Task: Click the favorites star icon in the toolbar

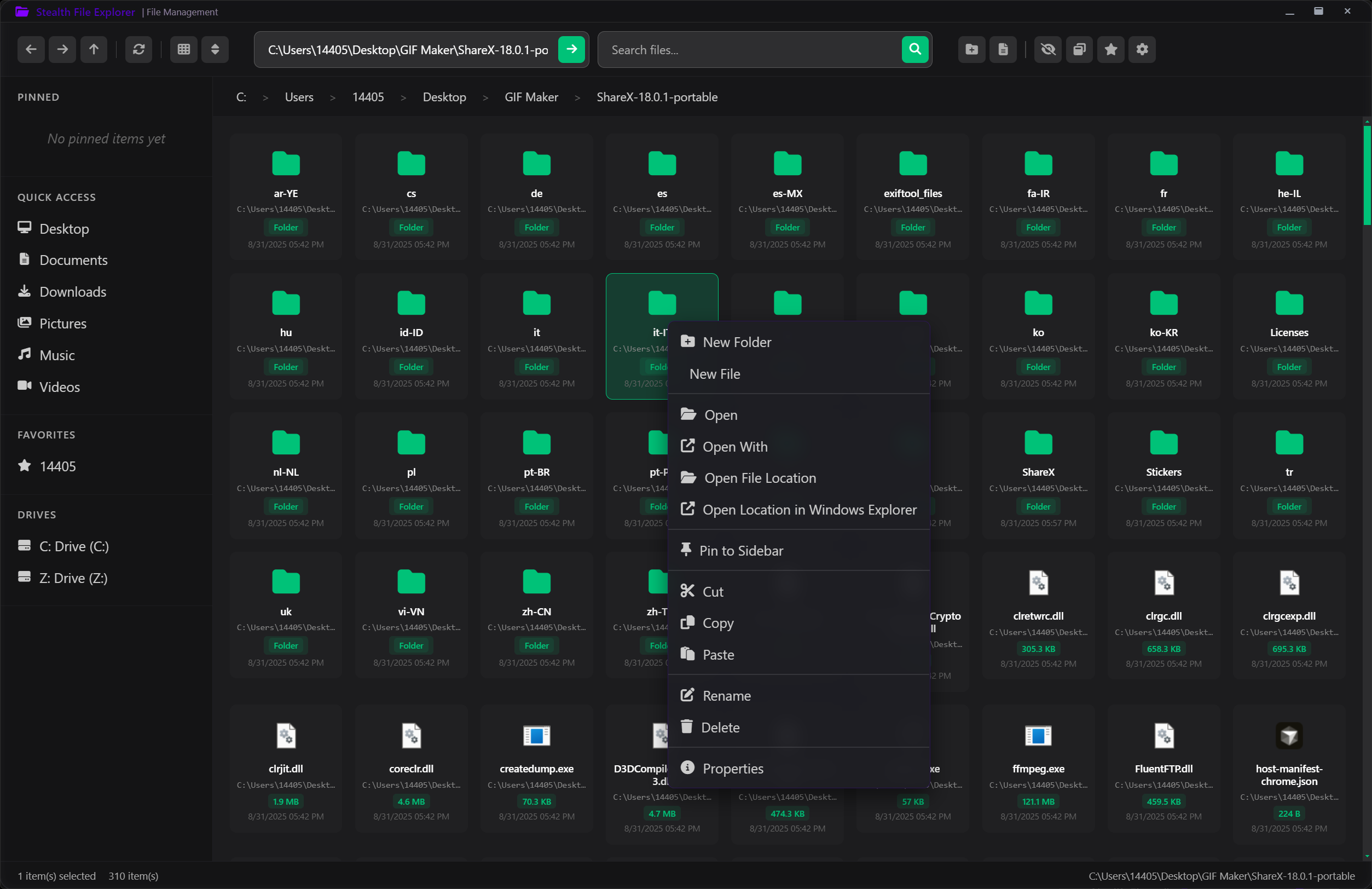Action: click(x=1110, y=50)
